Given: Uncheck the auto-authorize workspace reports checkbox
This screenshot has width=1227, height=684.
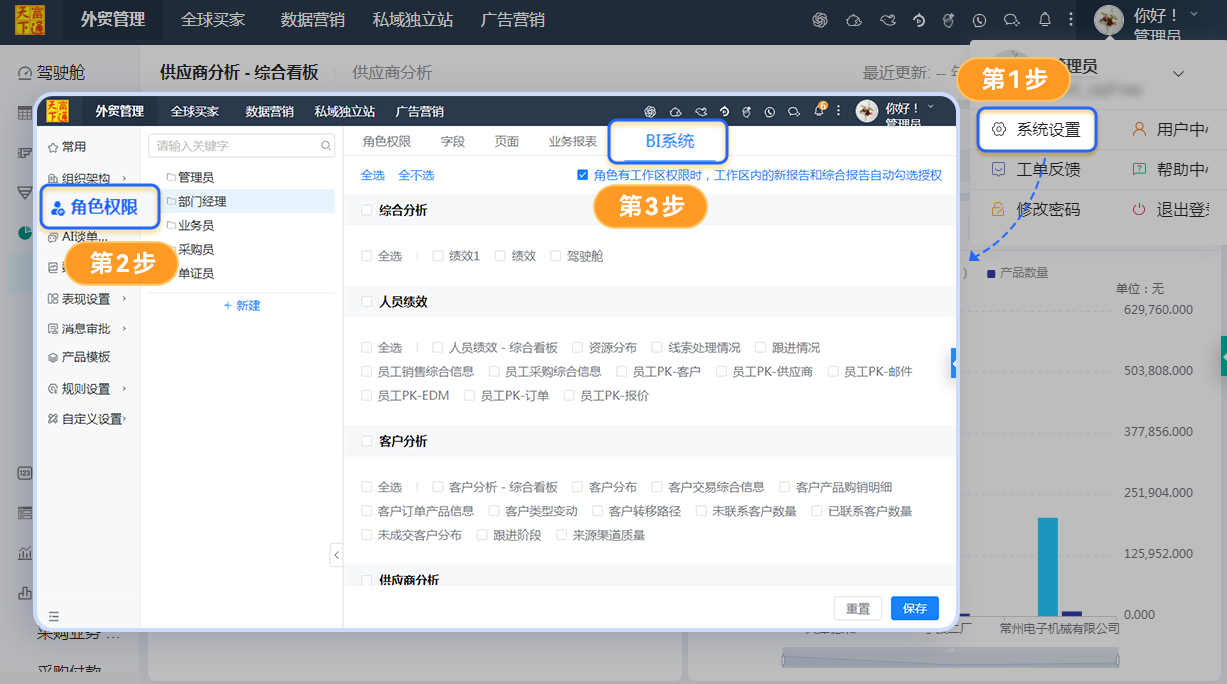Looking at the screenshot, I should coord(583,175).
